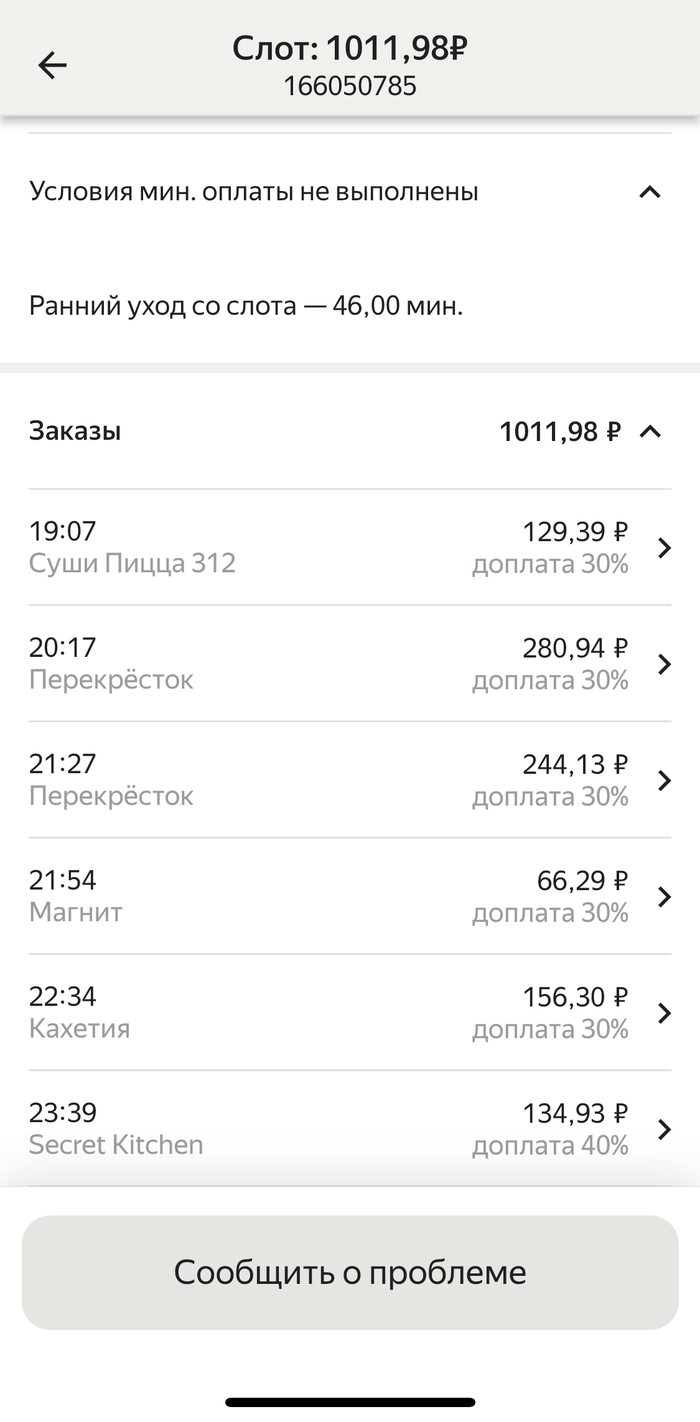700x1422 pixels.
Task: Open details arrow for Суши Пицца 312 order
Action: coord(664,548)
